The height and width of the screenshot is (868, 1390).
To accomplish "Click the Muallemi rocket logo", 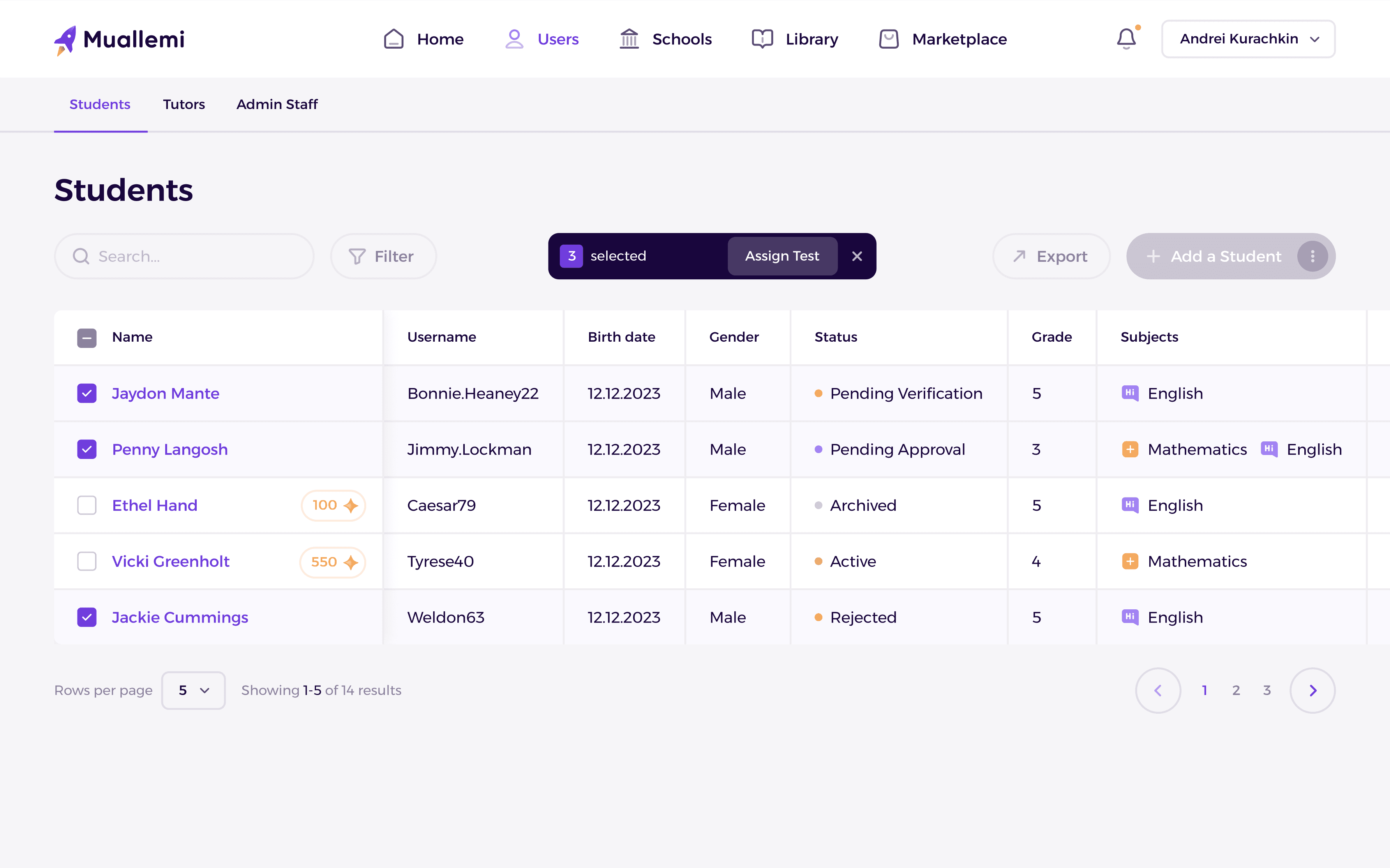I will tap(65, 40).
